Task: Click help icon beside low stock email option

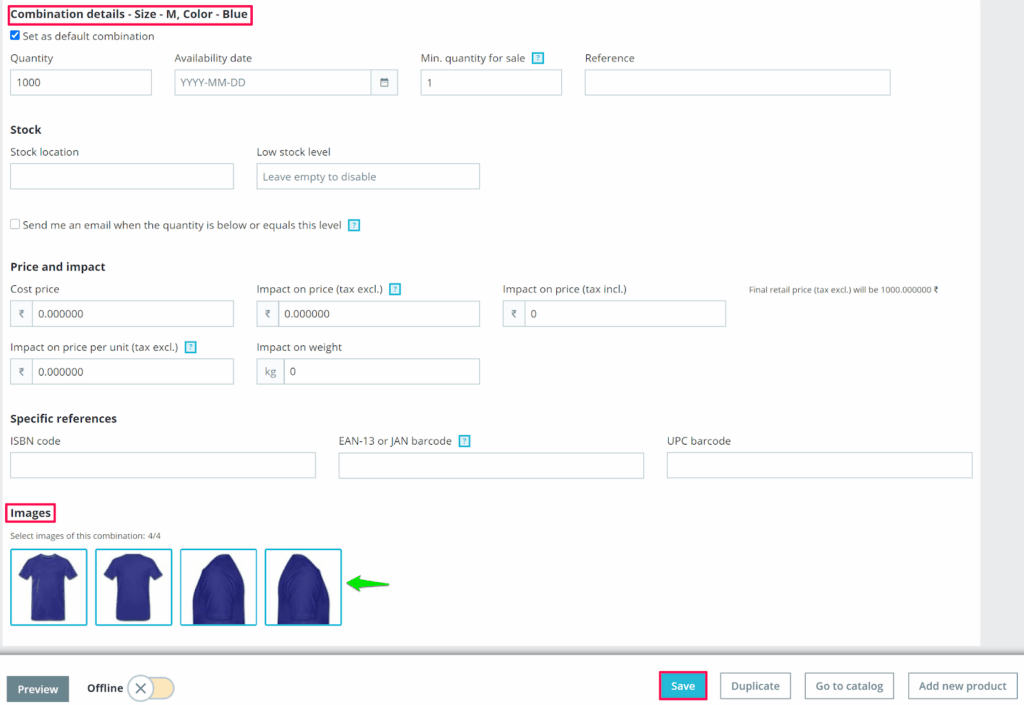Action: pyautogui.click(x=354, y=226)
